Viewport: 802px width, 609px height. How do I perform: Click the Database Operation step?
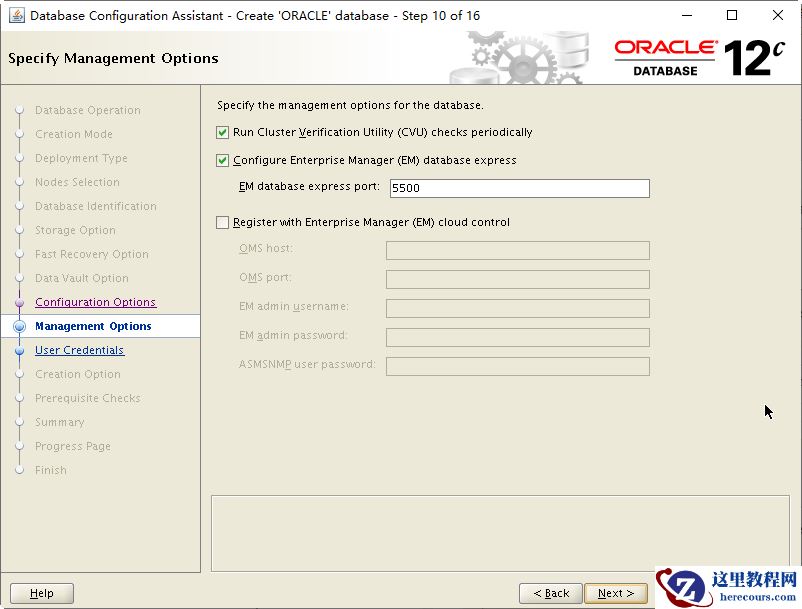click(87, 110)
